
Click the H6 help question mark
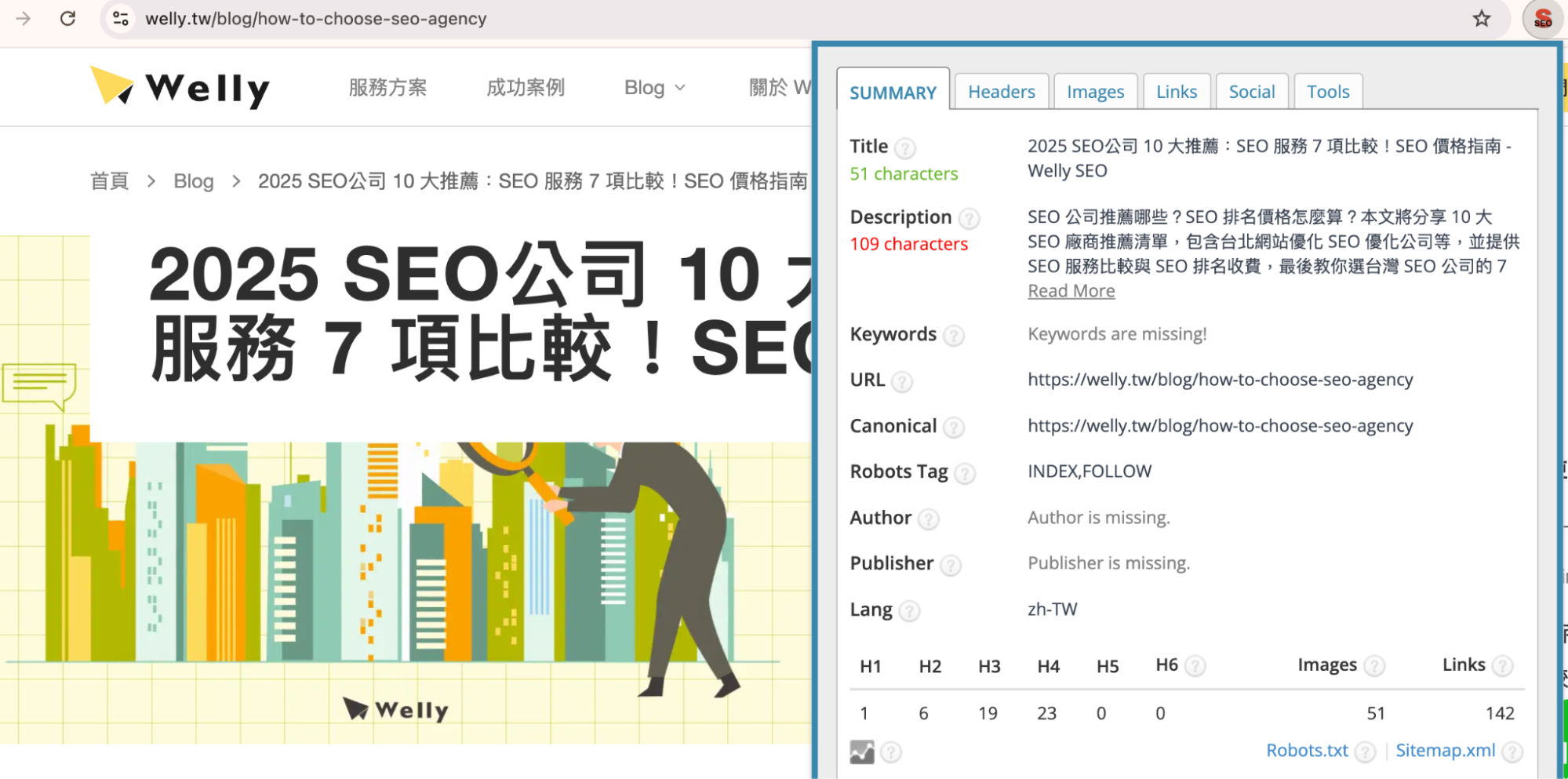coord(1195,665)
